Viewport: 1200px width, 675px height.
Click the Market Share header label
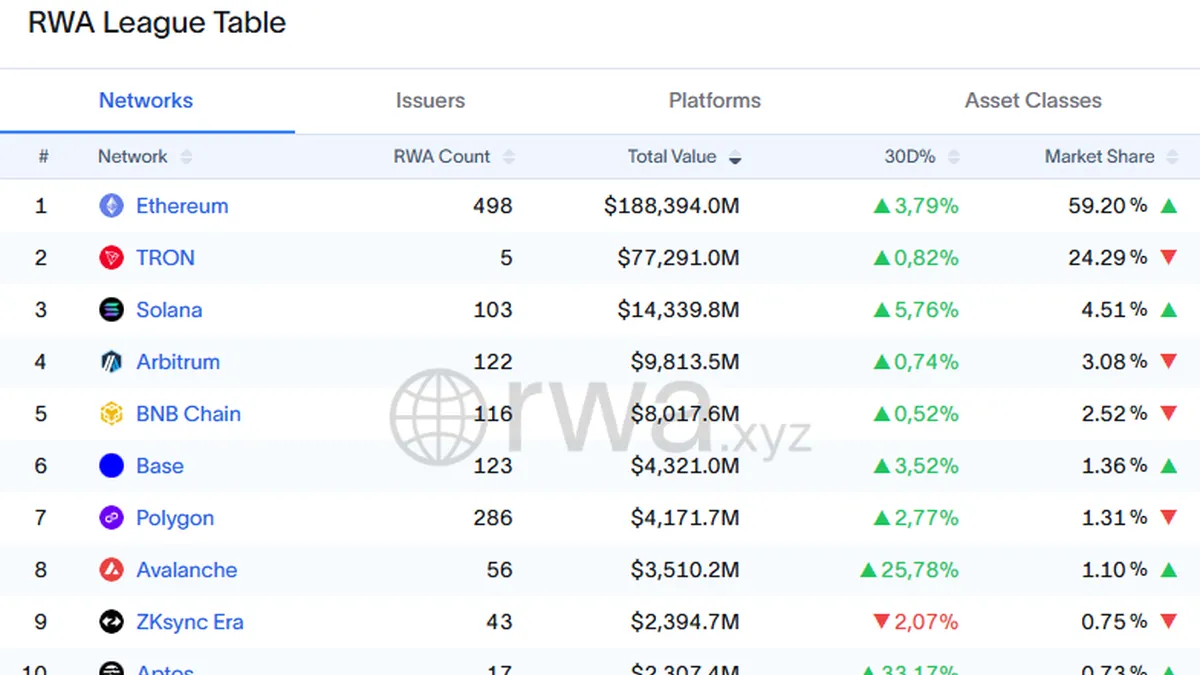(1100, 157)
